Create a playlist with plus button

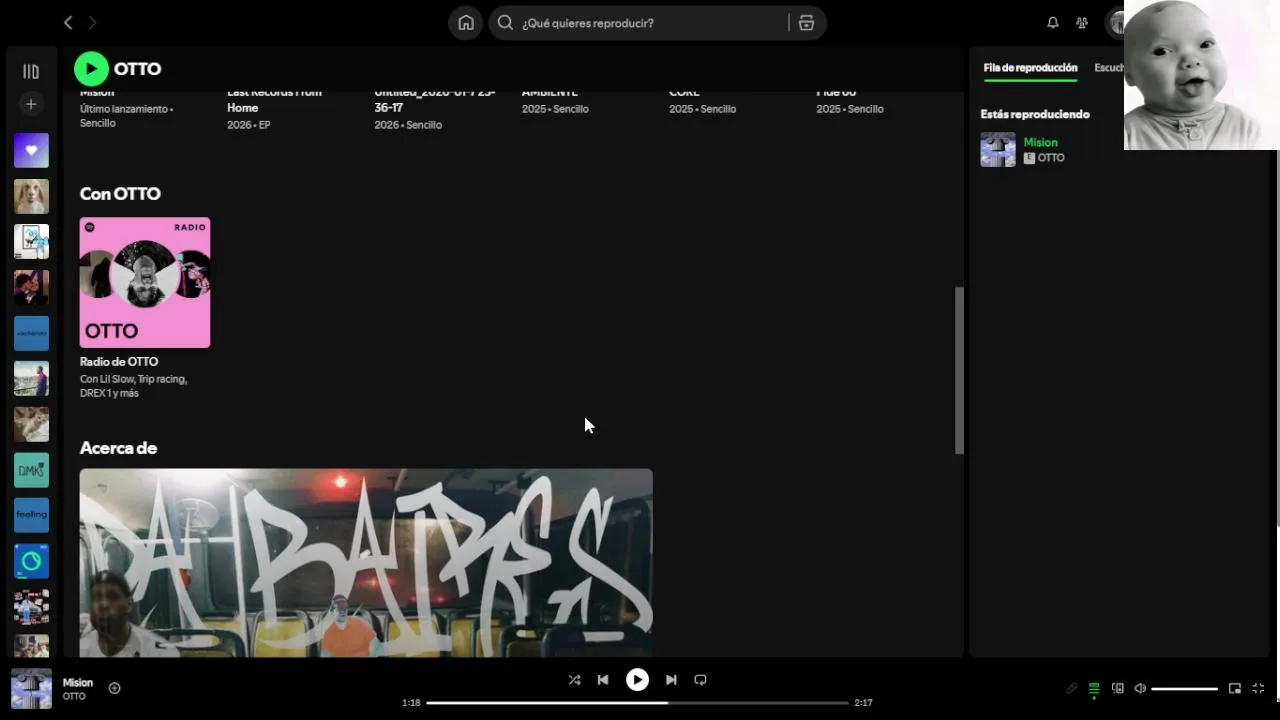pyautogui.click(x=31, y=104)
